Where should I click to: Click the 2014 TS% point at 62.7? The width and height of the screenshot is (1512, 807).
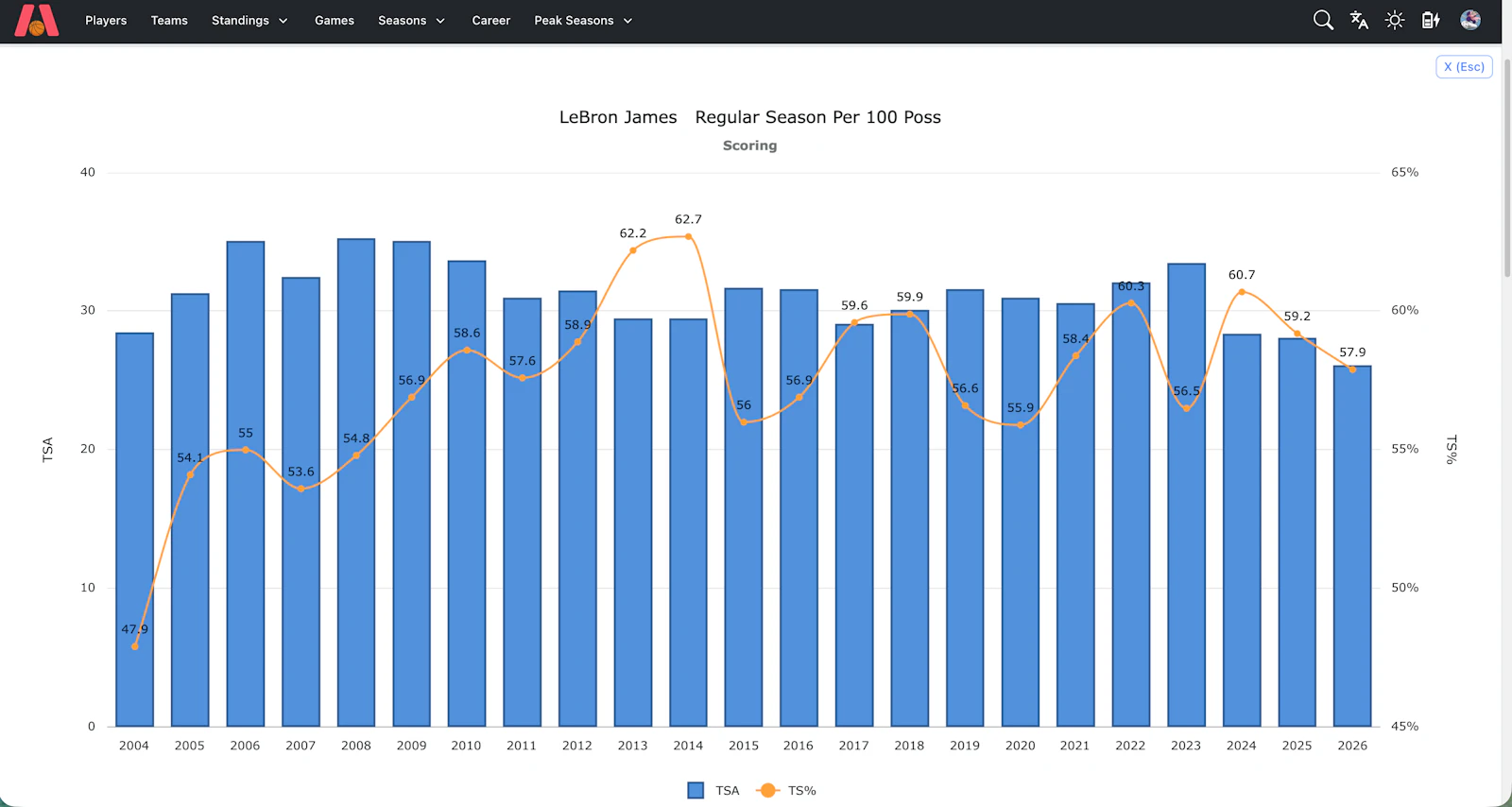tap(688, 236)
